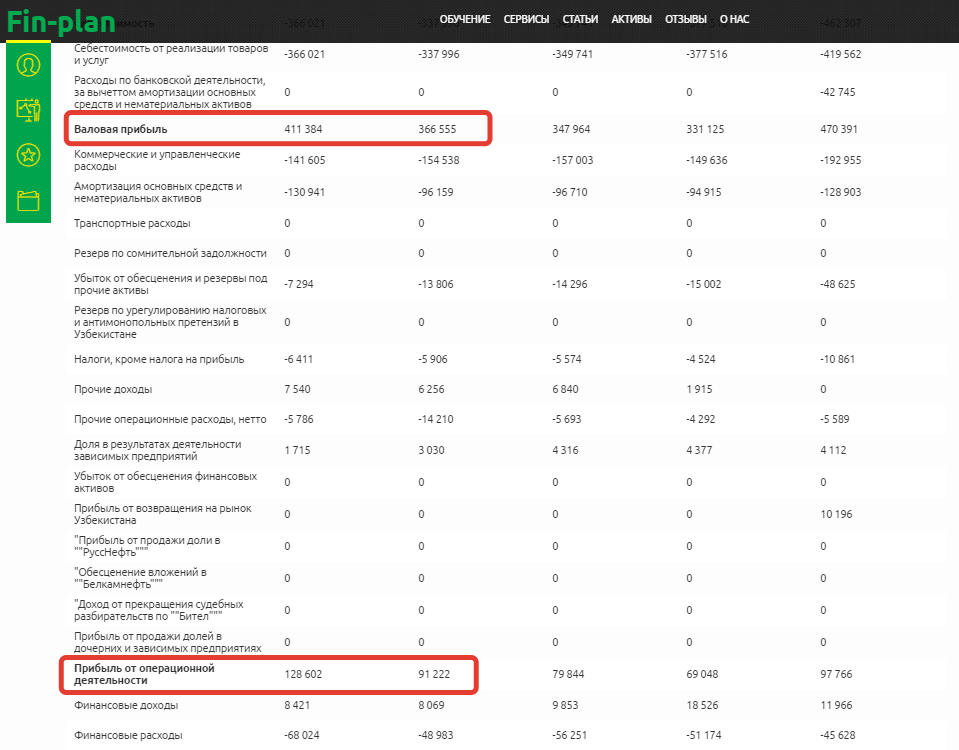Click the Финансовые расходы row label
This screenshot has height=750, width=959.
click(126, 736)
